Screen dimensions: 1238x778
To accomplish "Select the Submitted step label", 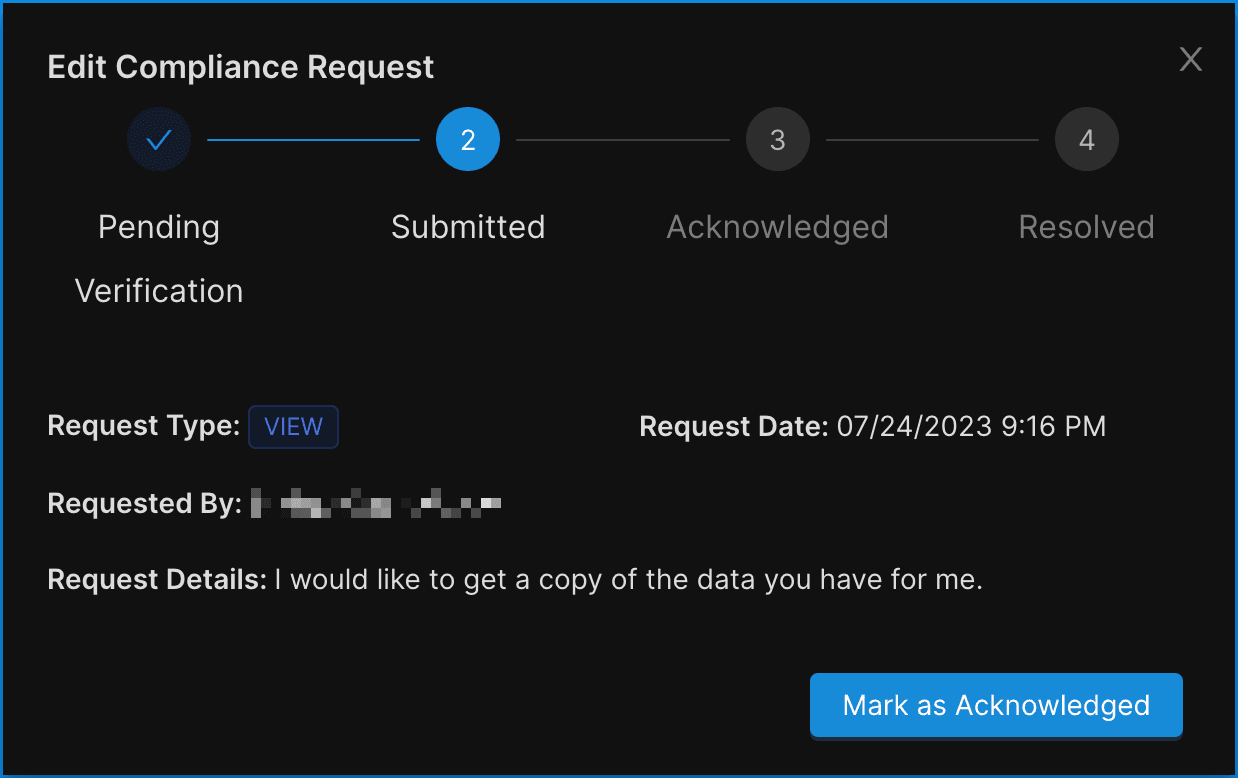I will pos(468,227).
